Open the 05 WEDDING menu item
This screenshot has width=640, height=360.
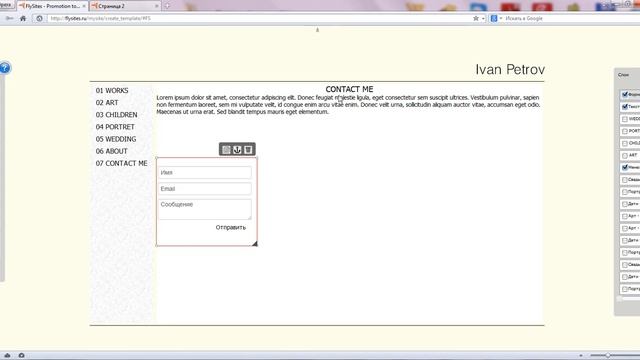(x=116, y=139)
